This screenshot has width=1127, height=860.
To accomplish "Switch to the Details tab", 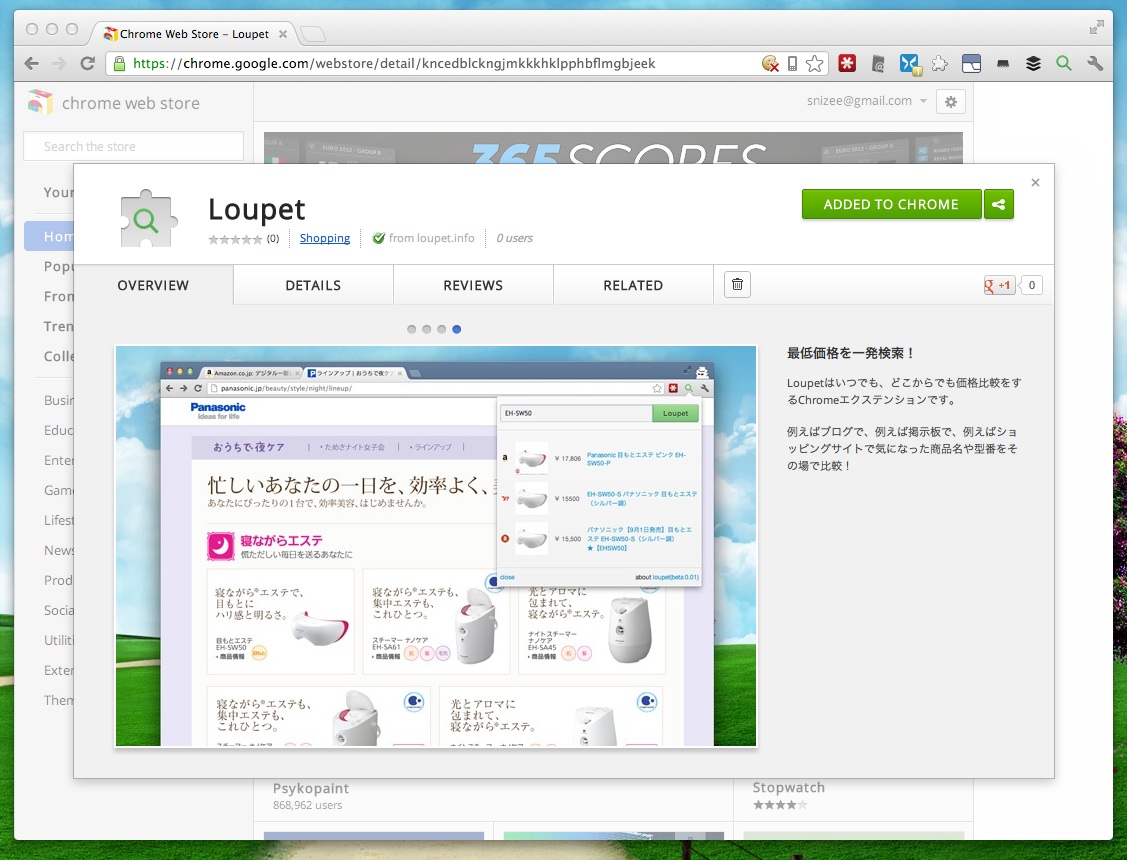I will tap(313, 285).
